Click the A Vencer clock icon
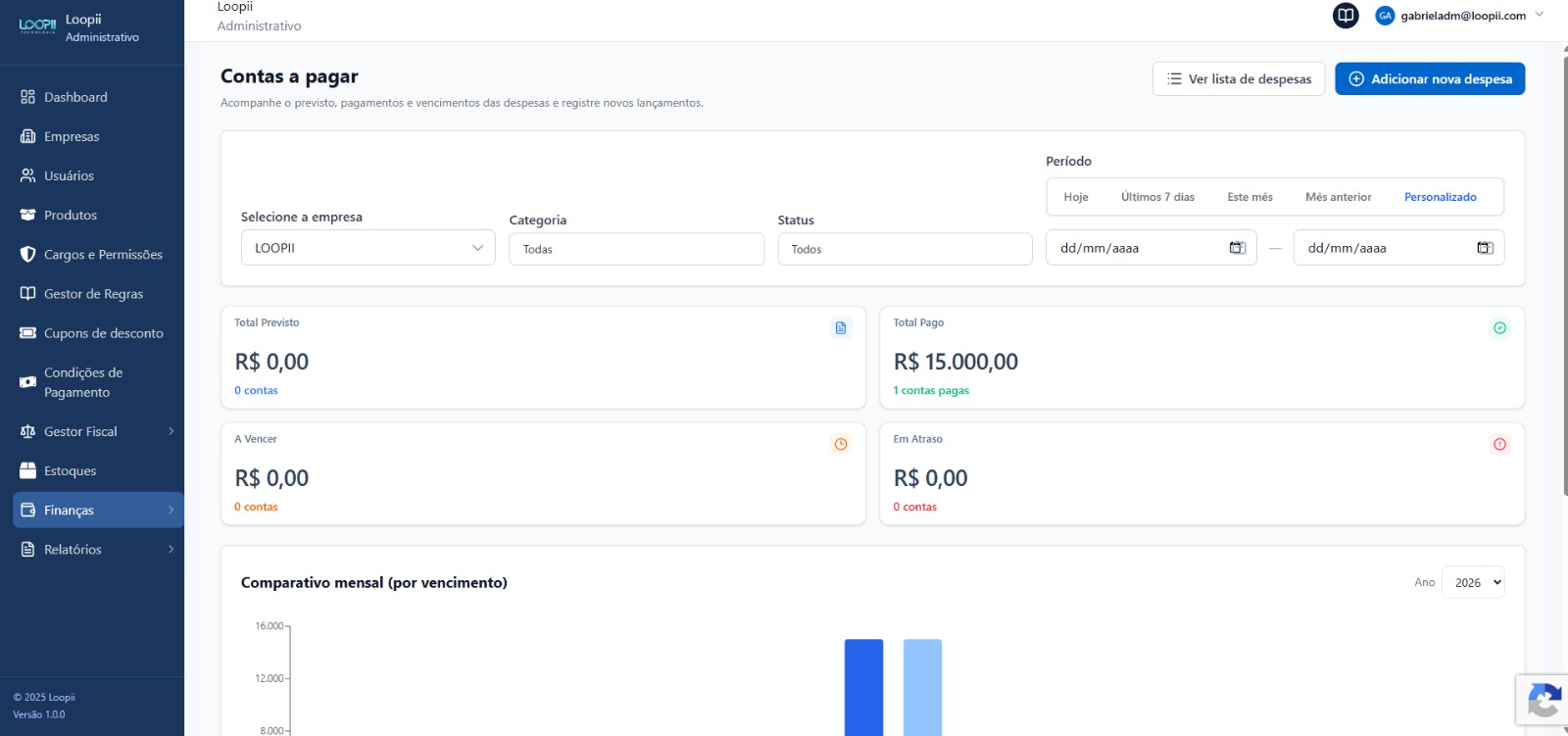Viewport: 1568px width, 736px height. (841, 445)
